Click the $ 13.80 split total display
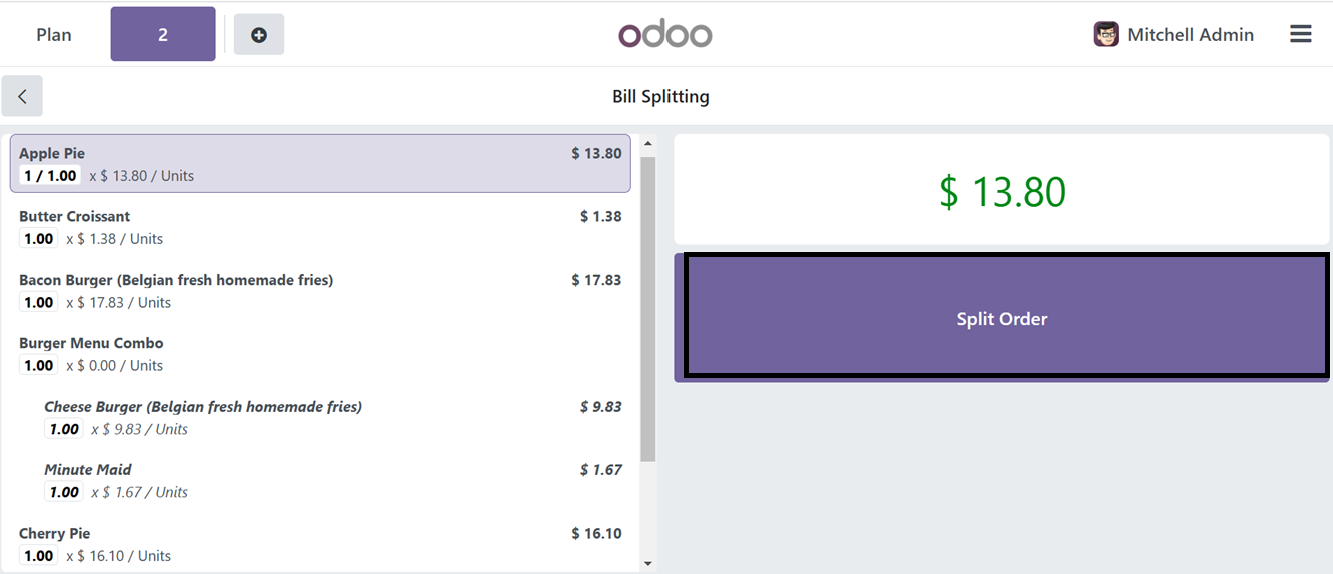1333x574 pixels. pos(1002,190)
